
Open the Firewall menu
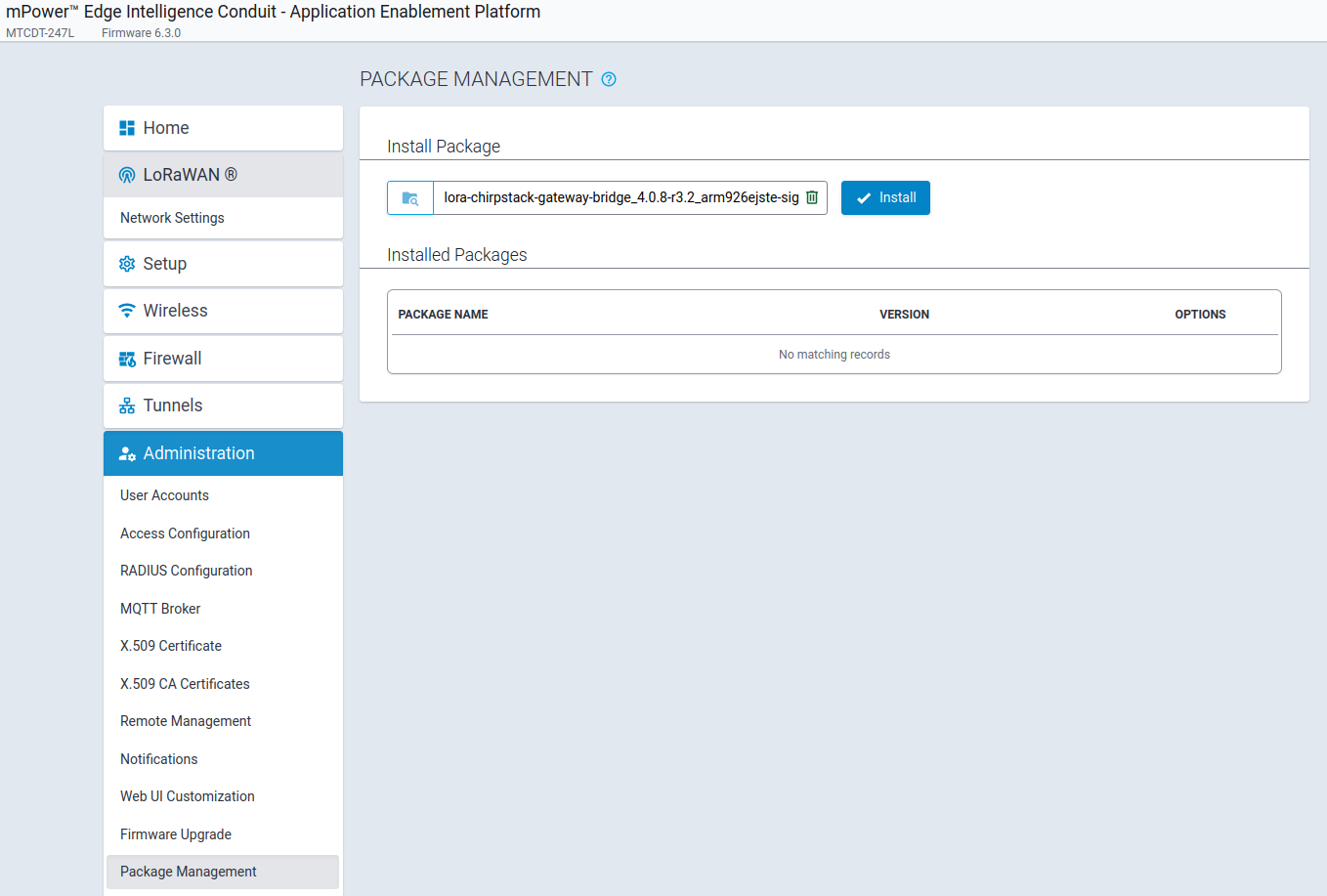(223, 359)
